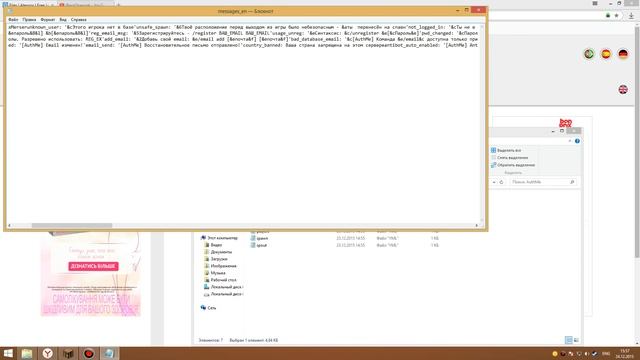Open File Explorer from the taskbar
This screenshot has height=360, width=640.
click(x=27, y=353)
